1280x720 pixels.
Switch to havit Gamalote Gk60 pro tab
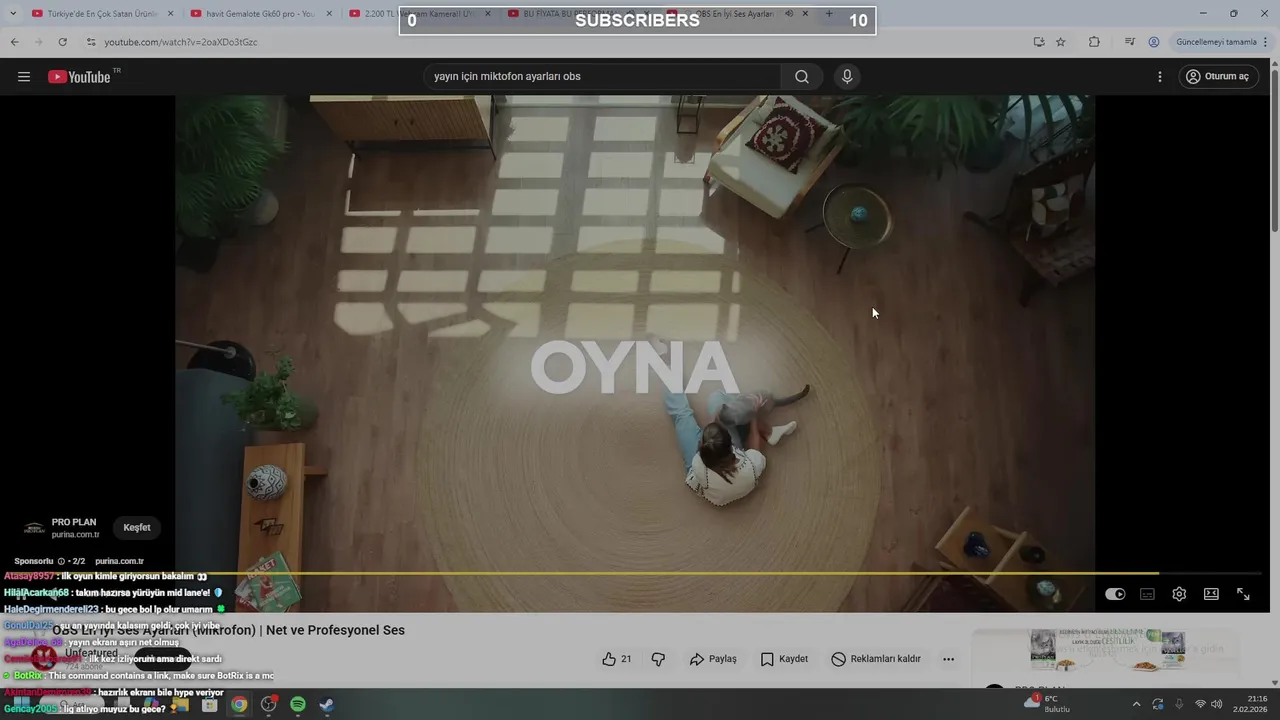(x=260, y=14)
